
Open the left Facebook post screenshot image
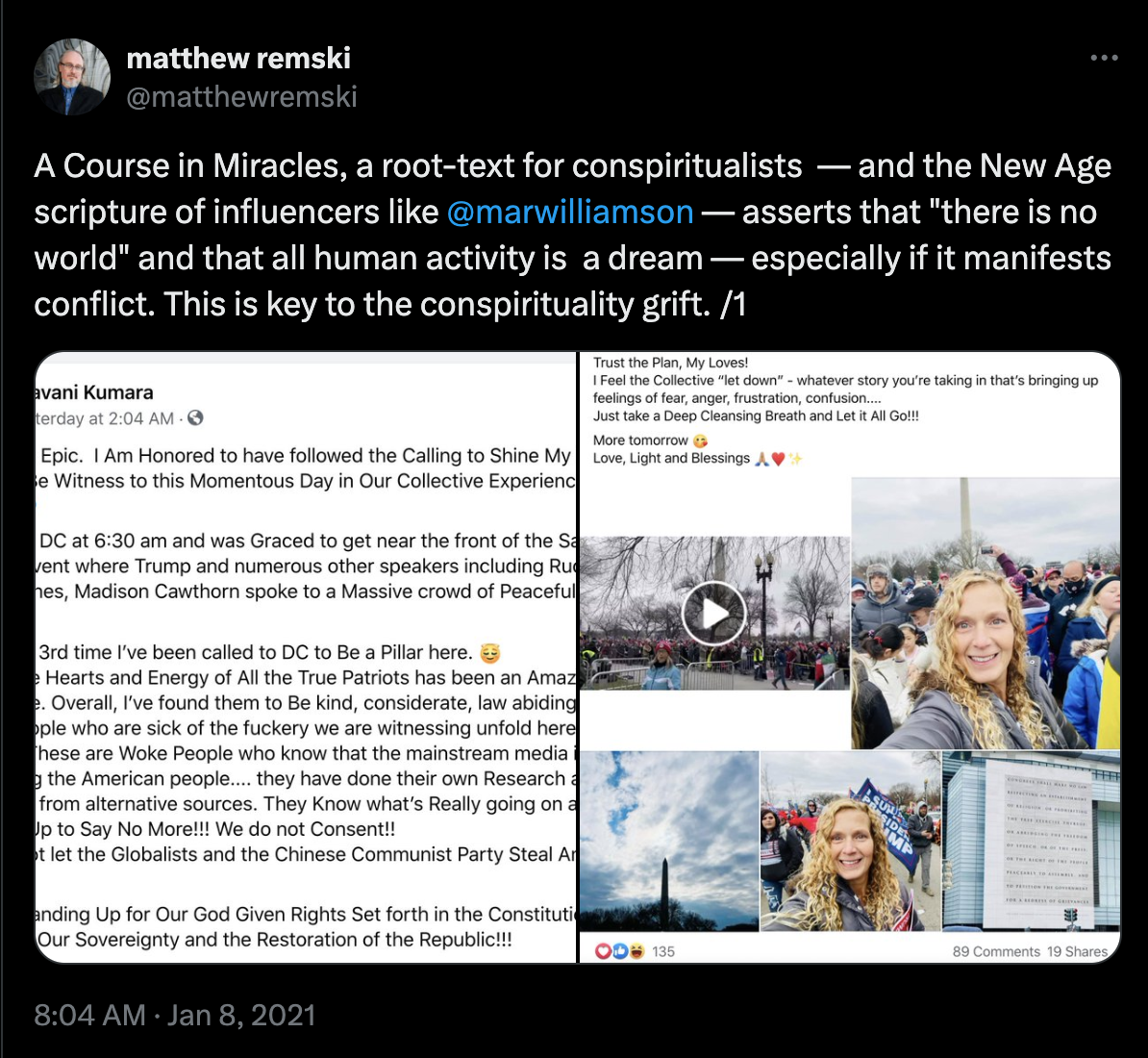click(306, 658)
